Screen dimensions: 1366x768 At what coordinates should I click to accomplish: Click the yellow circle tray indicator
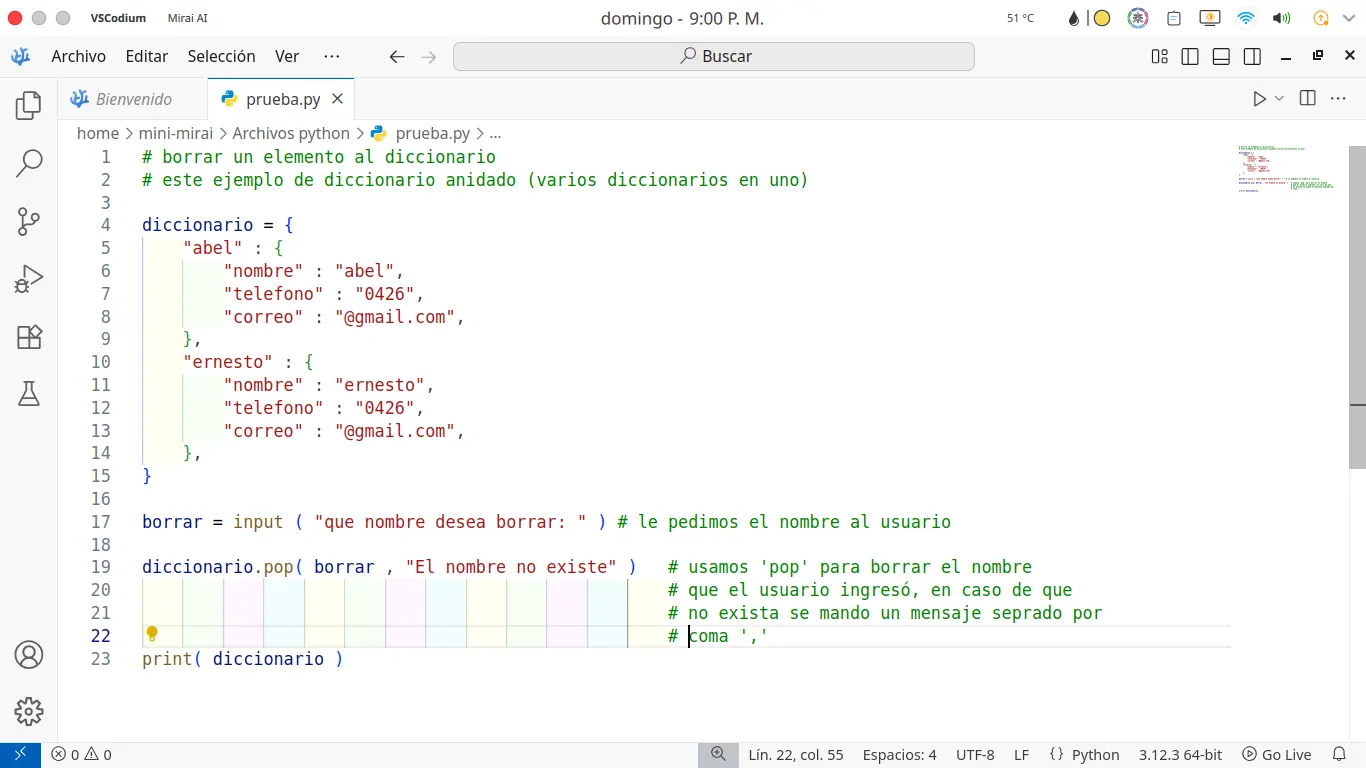coord(1101,18)
